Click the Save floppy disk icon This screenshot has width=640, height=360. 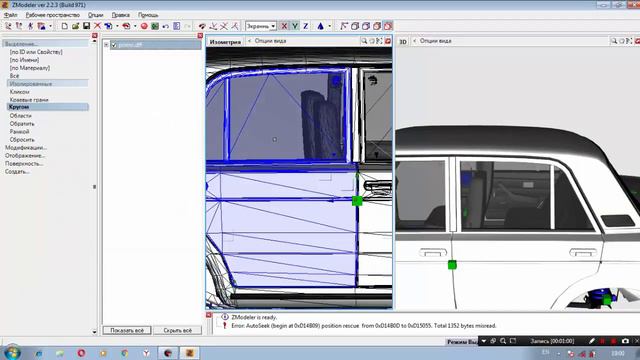click(86, 26)
